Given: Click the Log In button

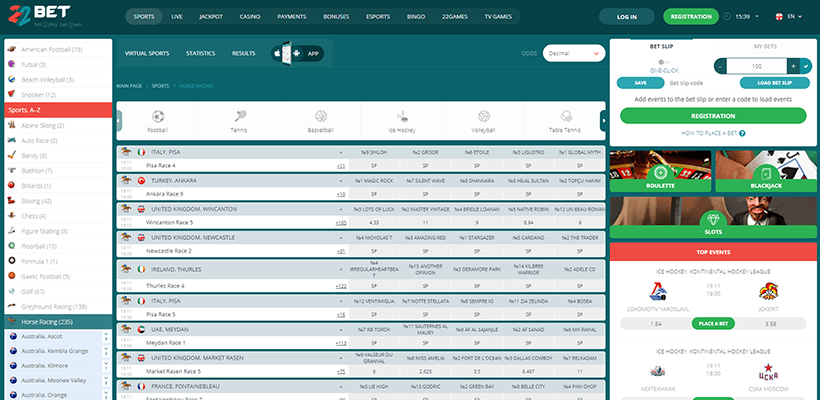Looking at the screenshot, I should pyautogui.click(x=626, y=17).
